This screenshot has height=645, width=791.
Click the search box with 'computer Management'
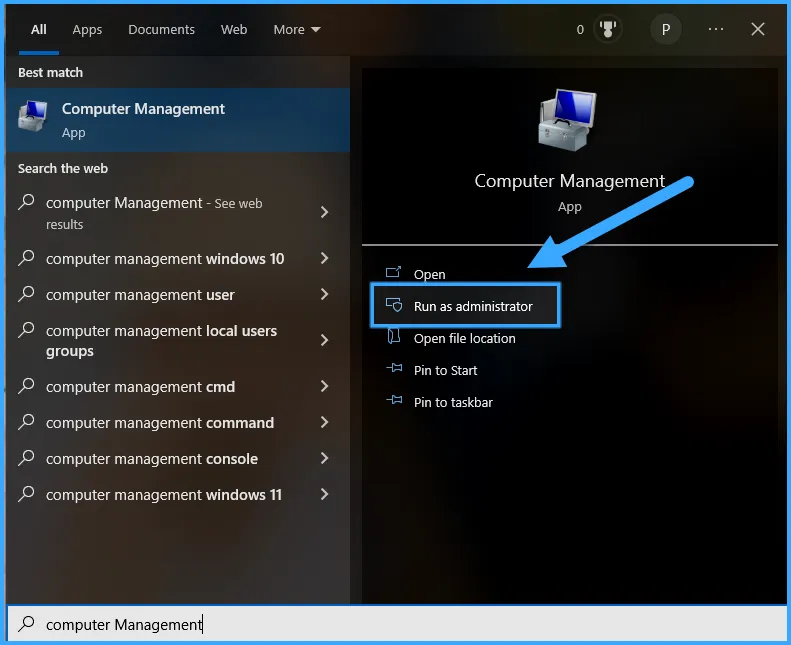coord(397,624)
